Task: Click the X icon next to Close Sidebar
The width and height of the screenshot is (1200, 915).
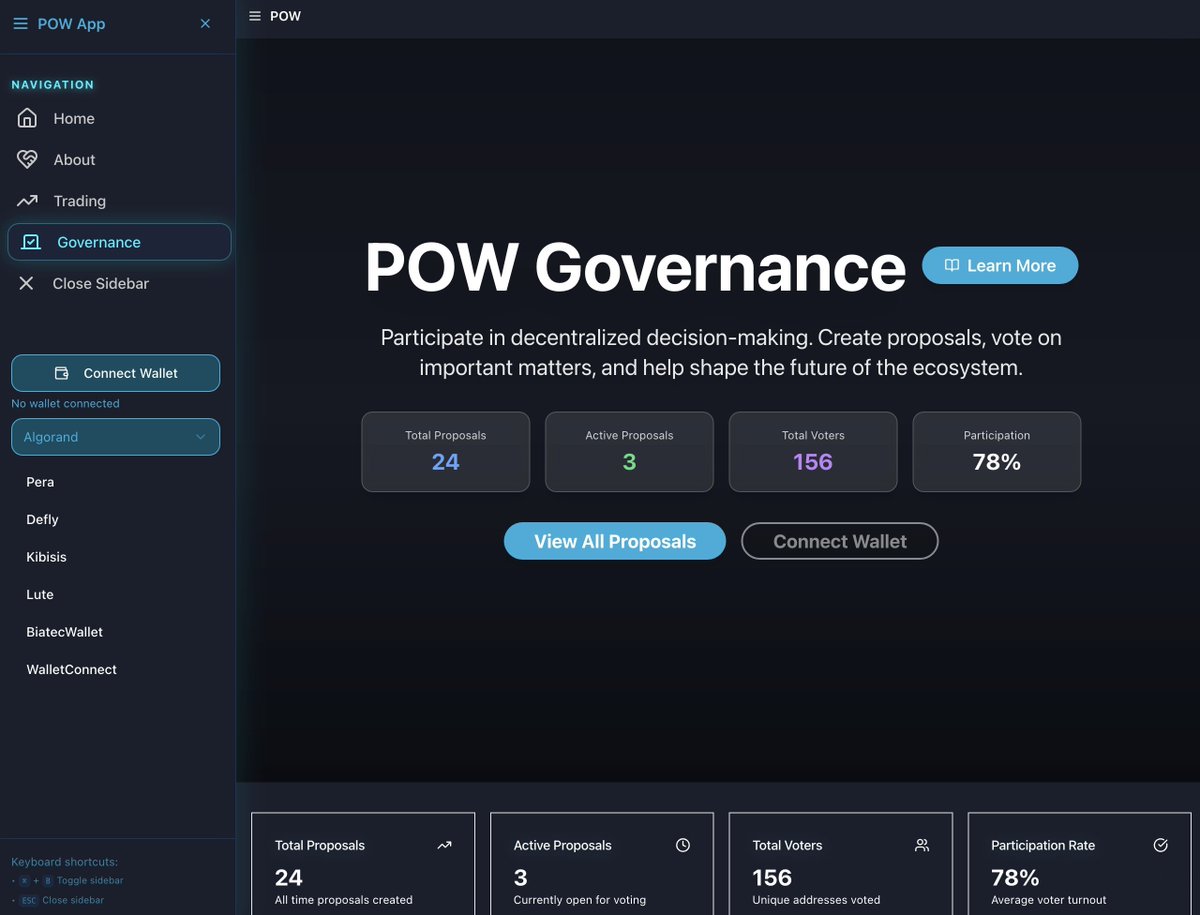Action: click(x=27, y=283)
